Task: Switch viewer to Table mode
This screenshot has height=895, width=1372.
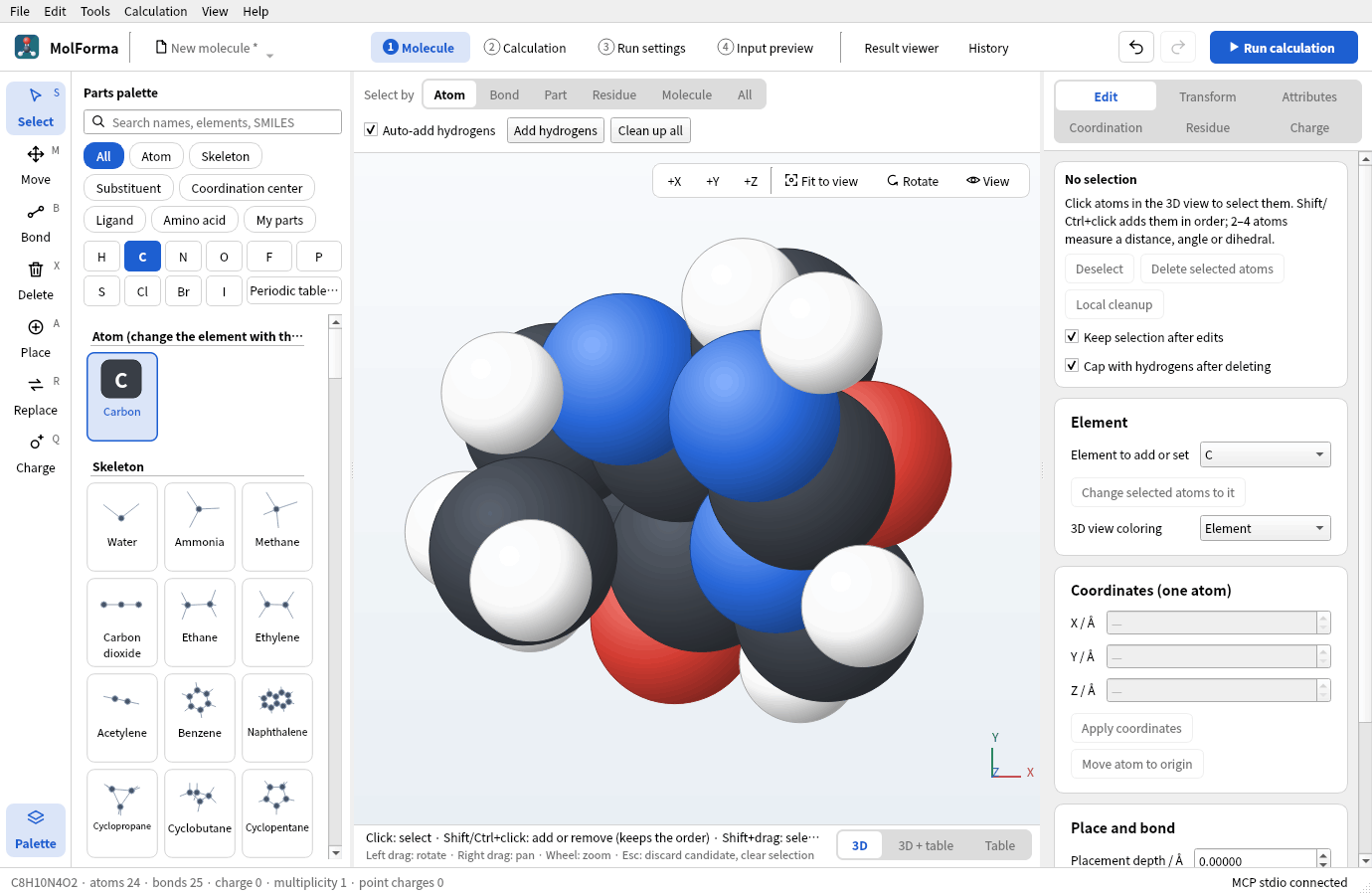Action: click(1000, 845)
